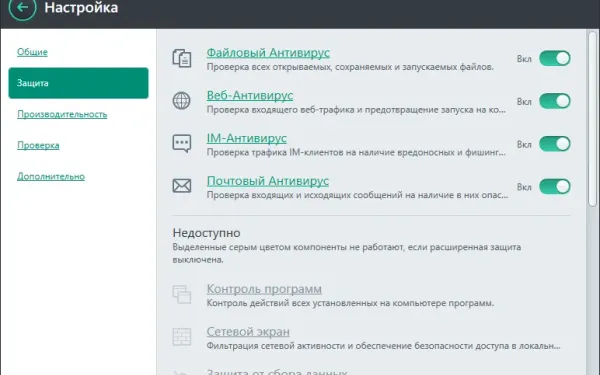Click the Сетевой экран firewall brick icon
The height and width of the screenshot is (375, 600).
point(182,337)
